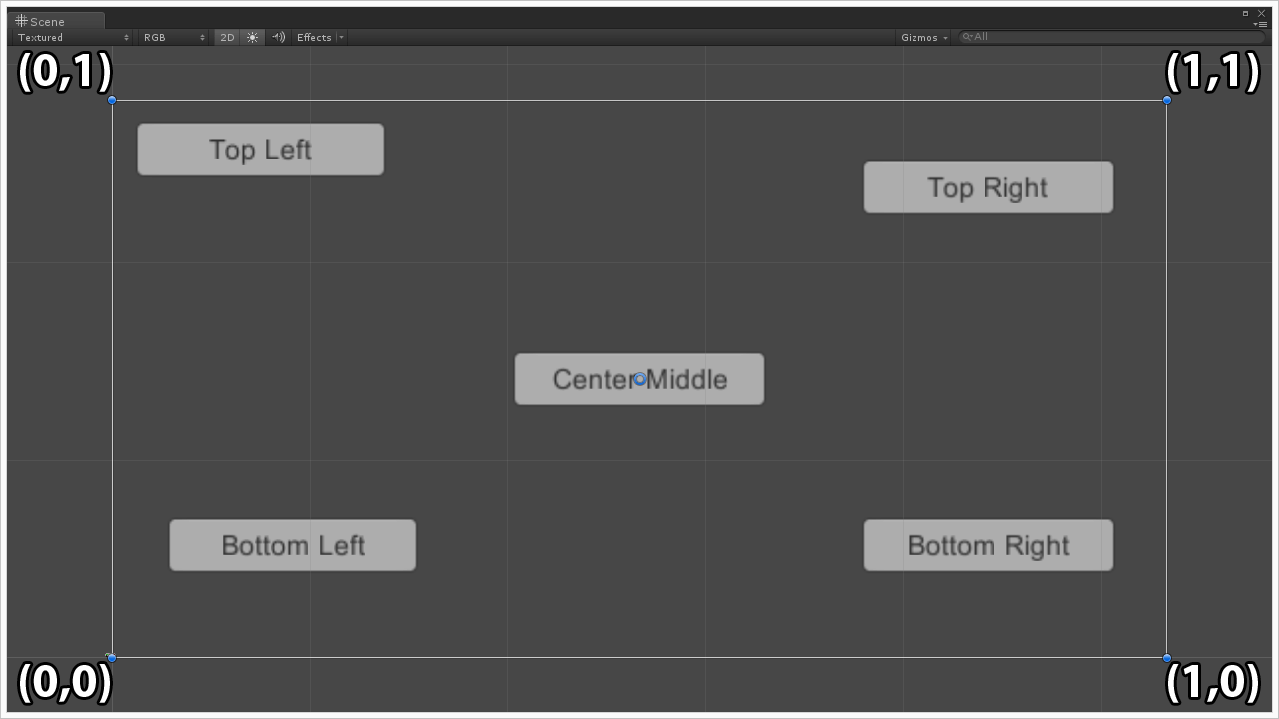Select the top-left canvas corner handle
1279x719 pixels.
[112, 100]
